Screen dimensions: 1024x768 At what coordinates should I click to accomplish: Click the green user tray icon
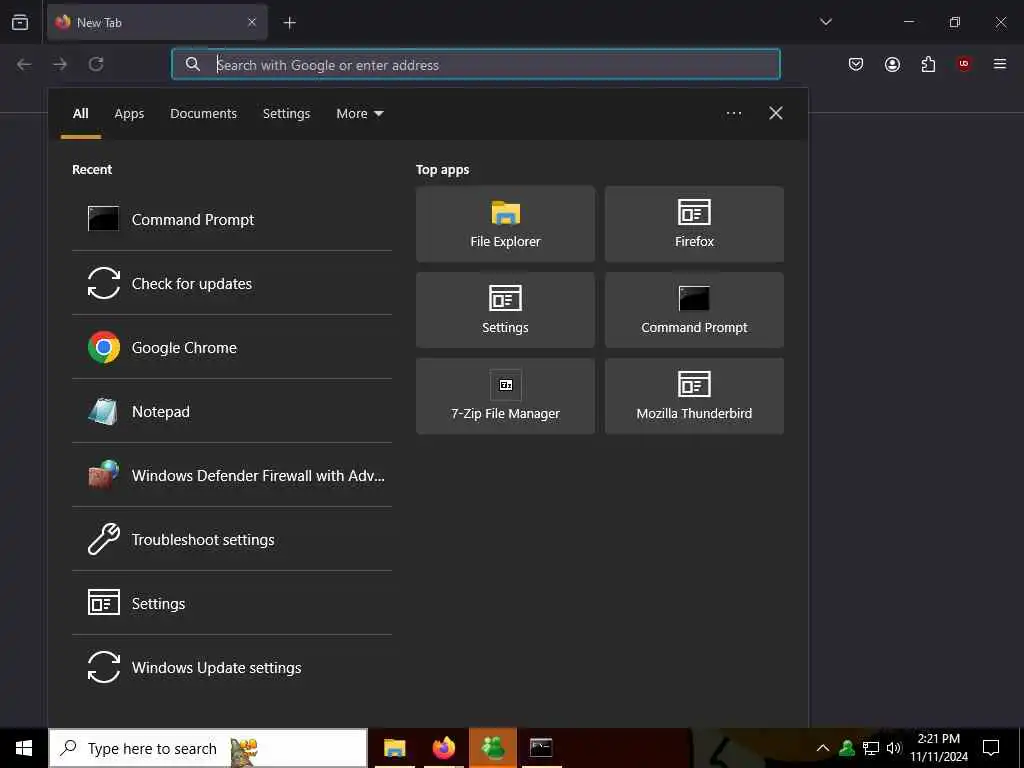(x=847, y=748)
